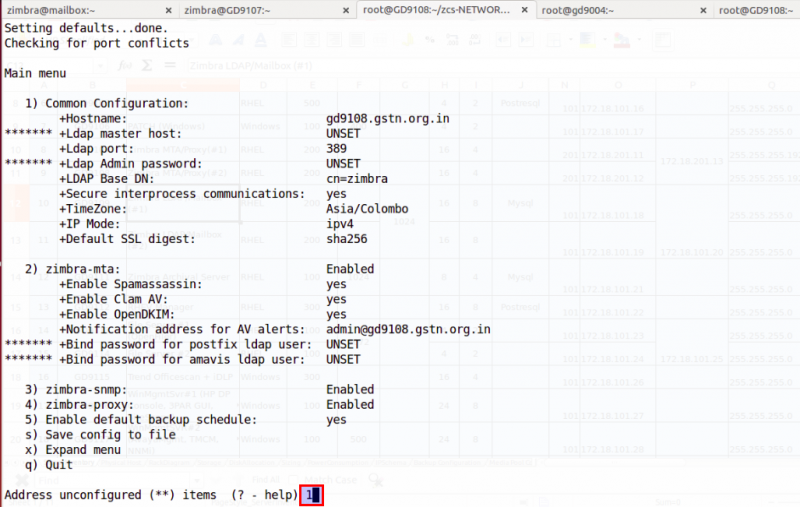
Task: Click the '+IP Mode:' label
Action: pos(90,224)
